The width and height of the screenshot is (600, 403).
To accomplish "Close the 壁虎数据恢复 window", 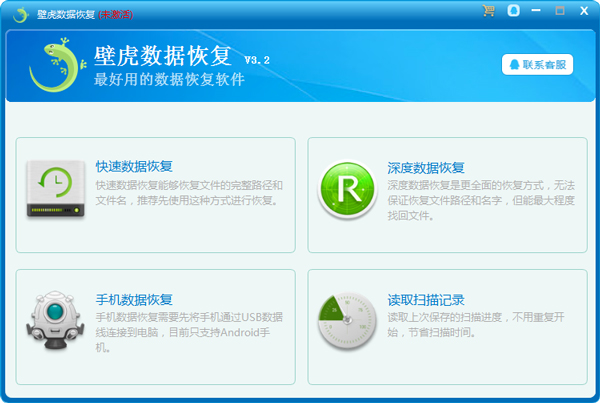I will [584, 11].
